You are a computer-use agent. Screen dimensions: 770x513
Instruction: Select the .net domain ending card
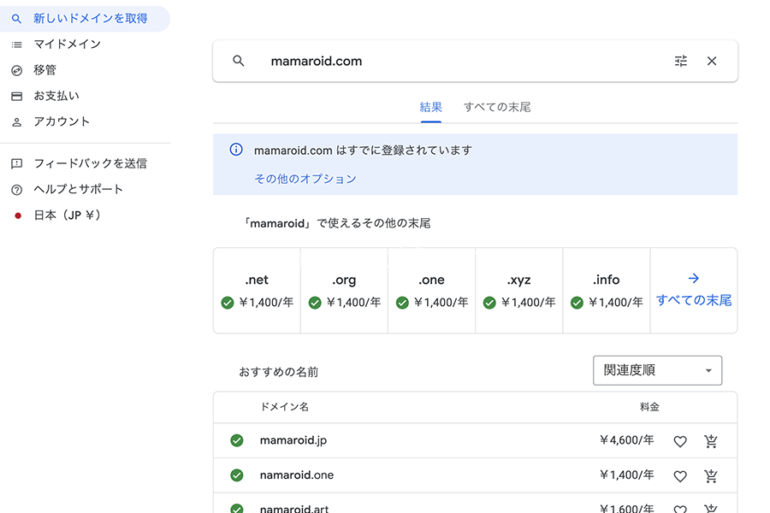point(257,290)
